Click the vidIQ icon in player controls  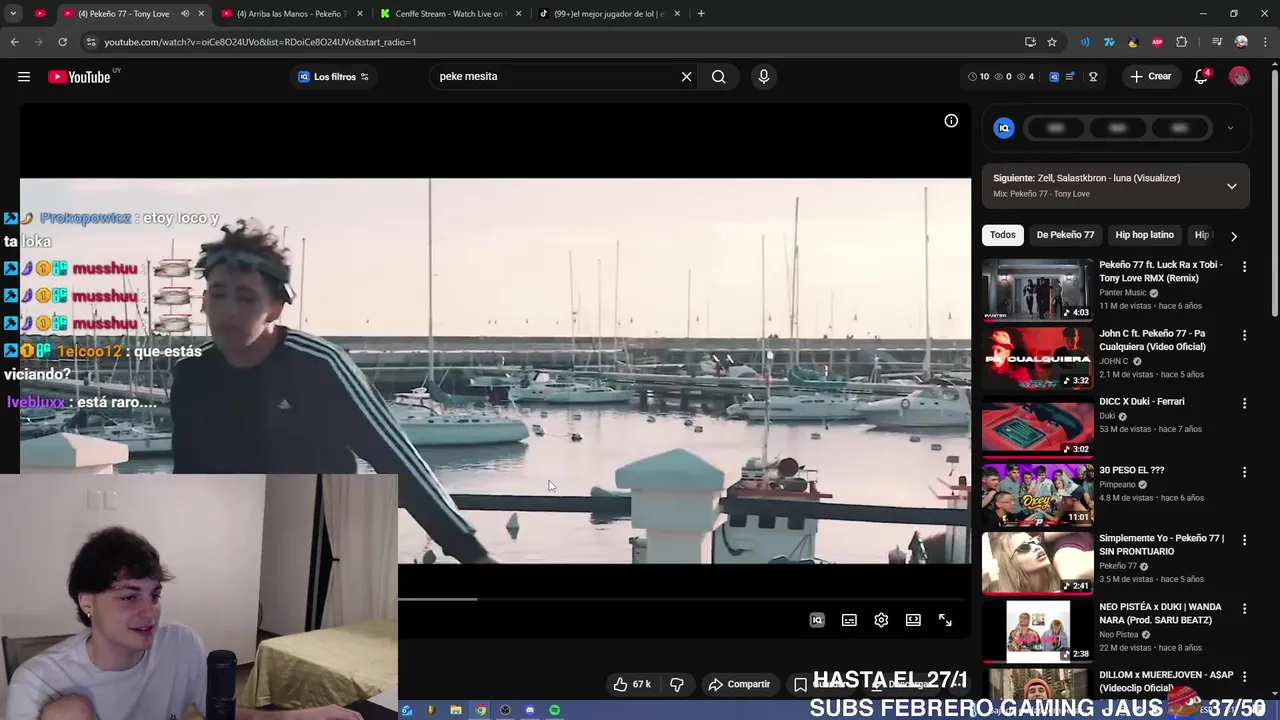pos(817,620)
